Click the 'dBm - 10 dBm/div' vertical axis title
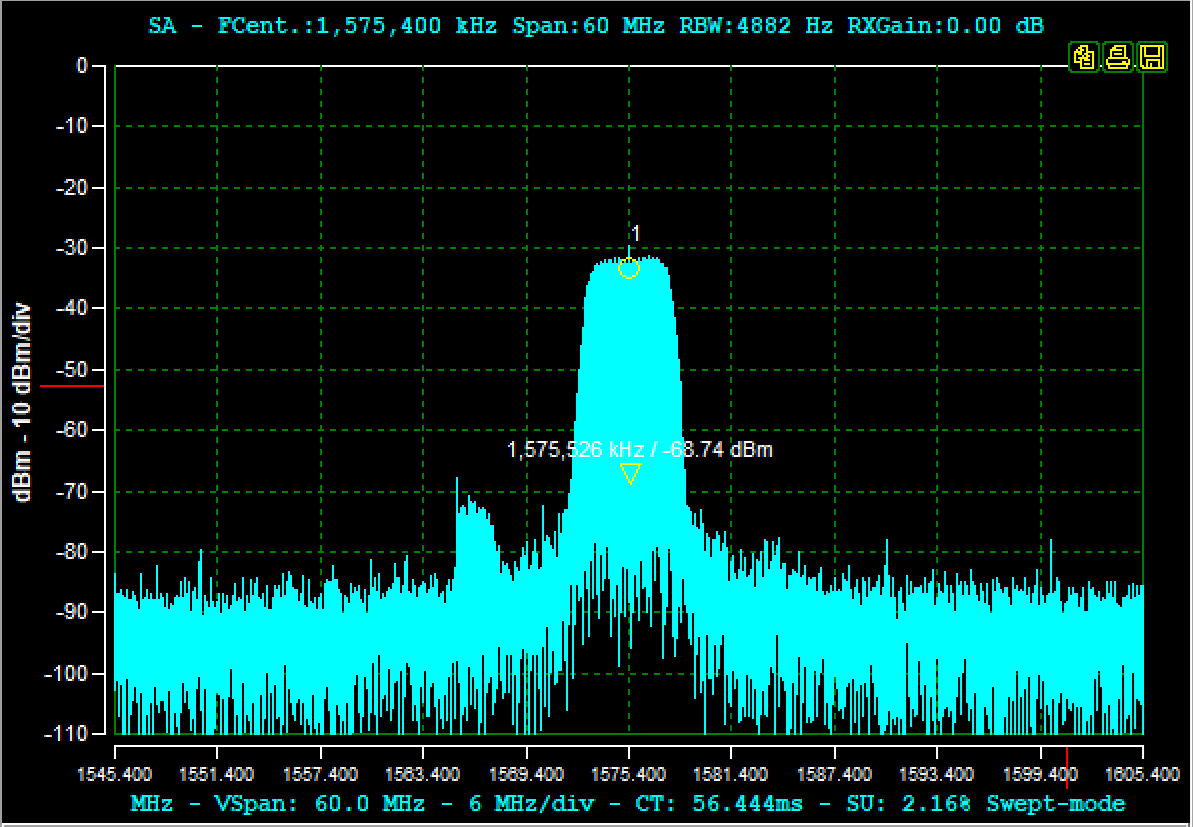The image size is (1193, 827). 23,402
